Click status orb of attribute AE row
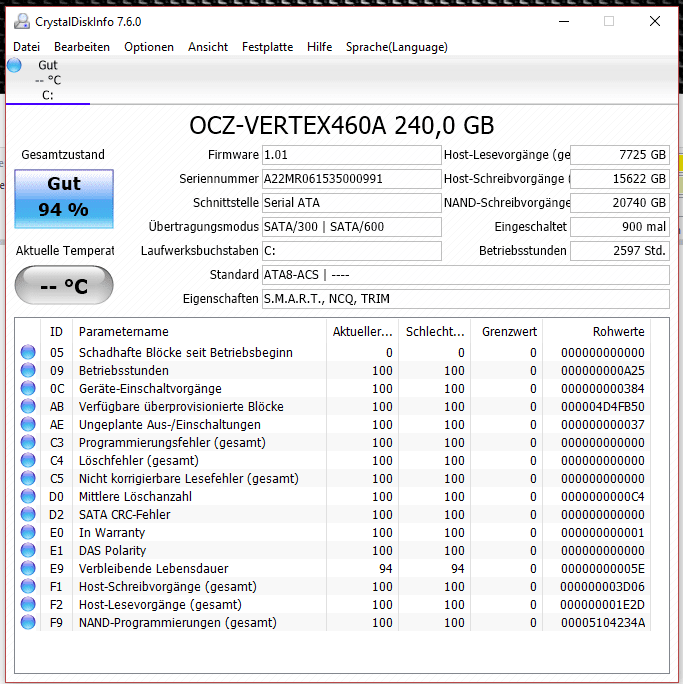The height and width of the screenshot is (684, 683). click(x=28, y=424)
